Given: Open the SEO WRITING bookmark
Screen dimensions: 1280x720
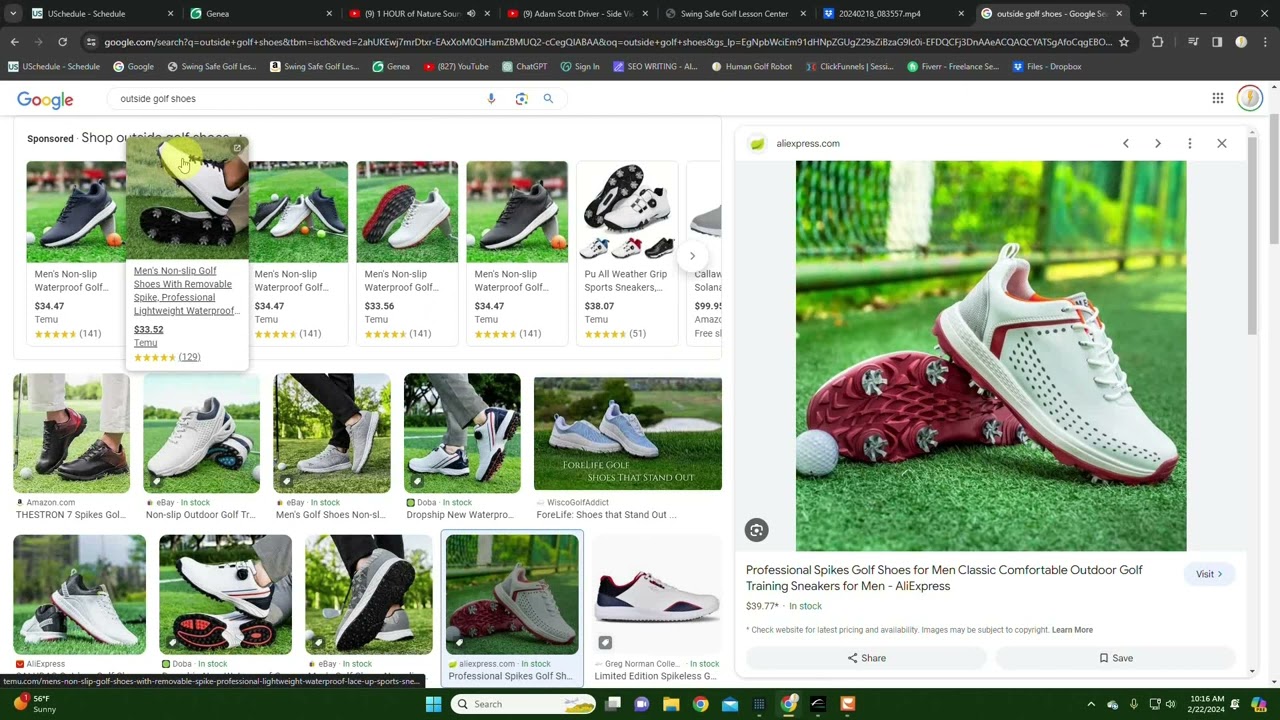Looking at the screenshot, I should [655, 67].
